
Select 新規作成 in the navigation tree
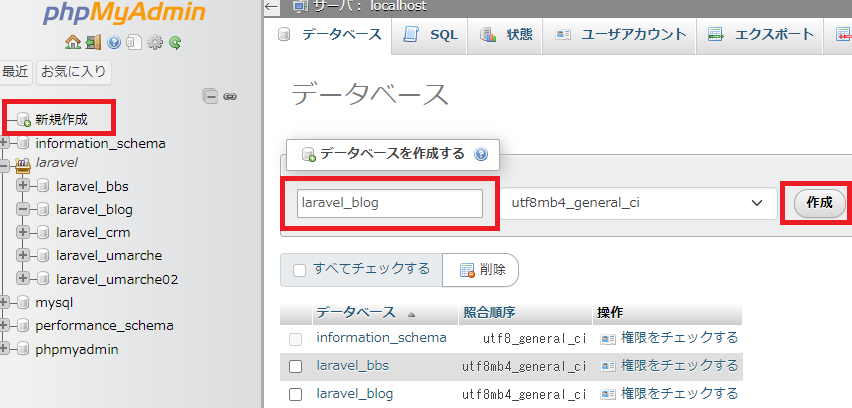coord(61,120)
